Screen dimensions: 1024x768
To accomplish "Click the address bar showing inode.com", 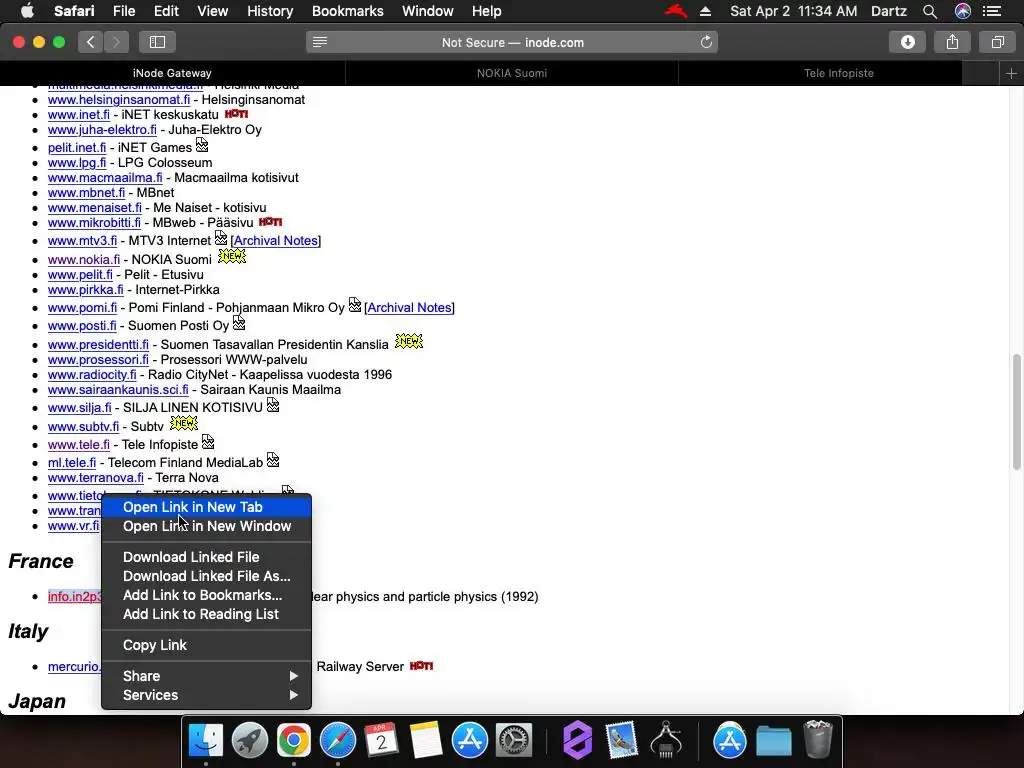I will tap(512, 42).
